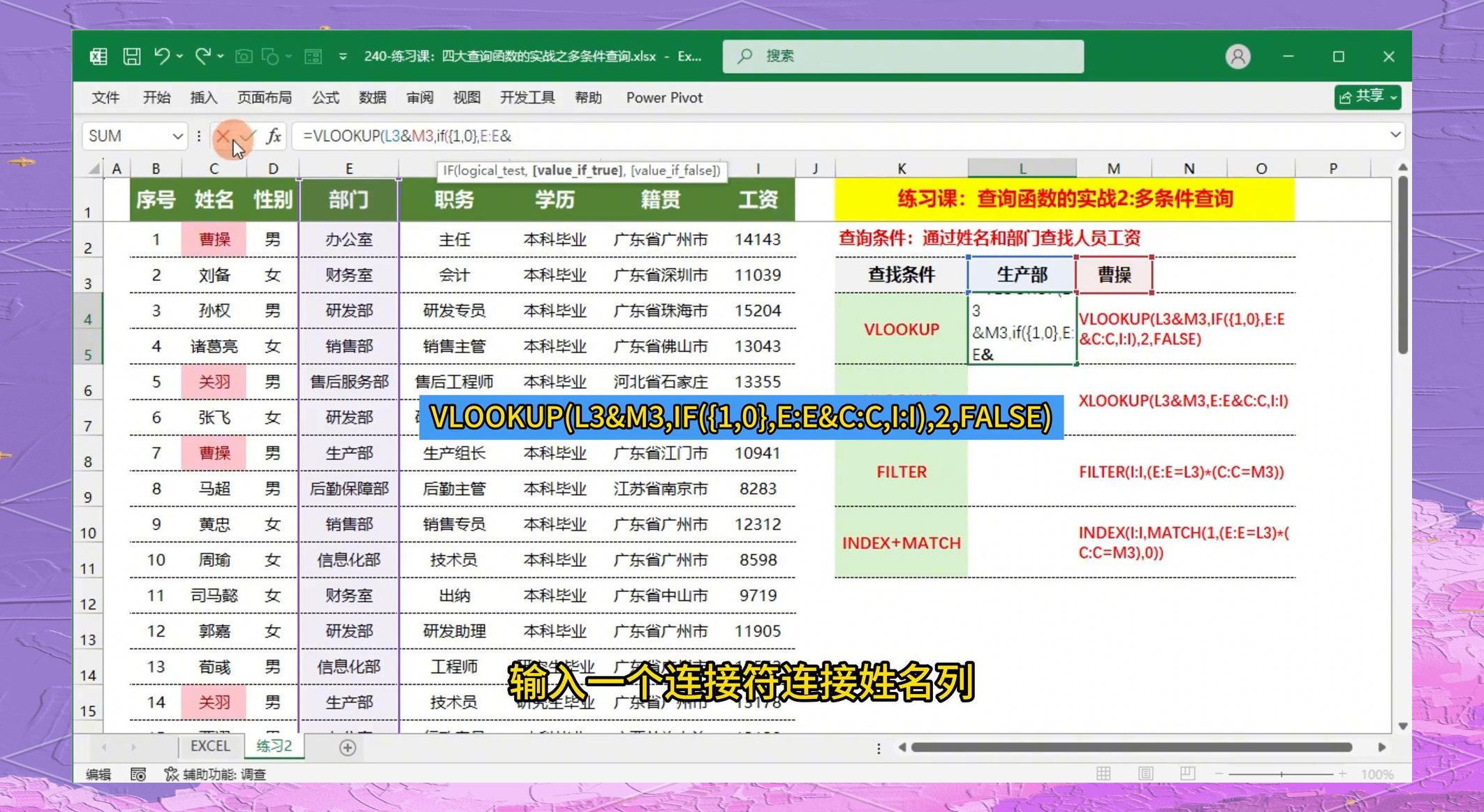Click the horizontal scrollbar thumb
1484x812 pixels.
point(1131,747)
